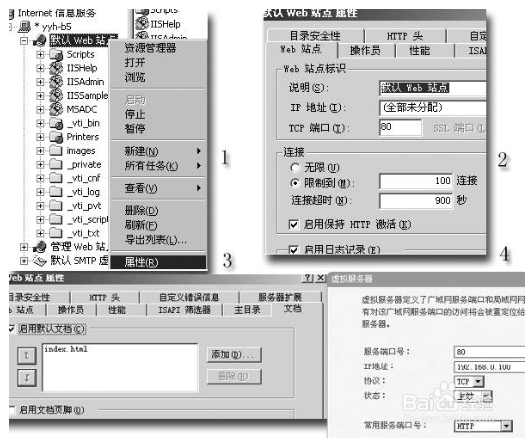The height and width of the screenshot is (438, 526).
Task: Toggle 启用默认文档 checkbox
Action: (x=11, y=329)
